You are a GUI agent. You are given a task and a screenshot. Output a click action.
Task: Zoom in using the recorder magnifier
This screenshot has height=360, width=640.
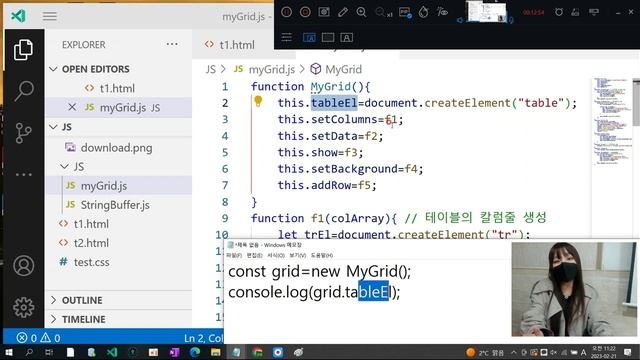pyautogui.click(x=361, y=12)
